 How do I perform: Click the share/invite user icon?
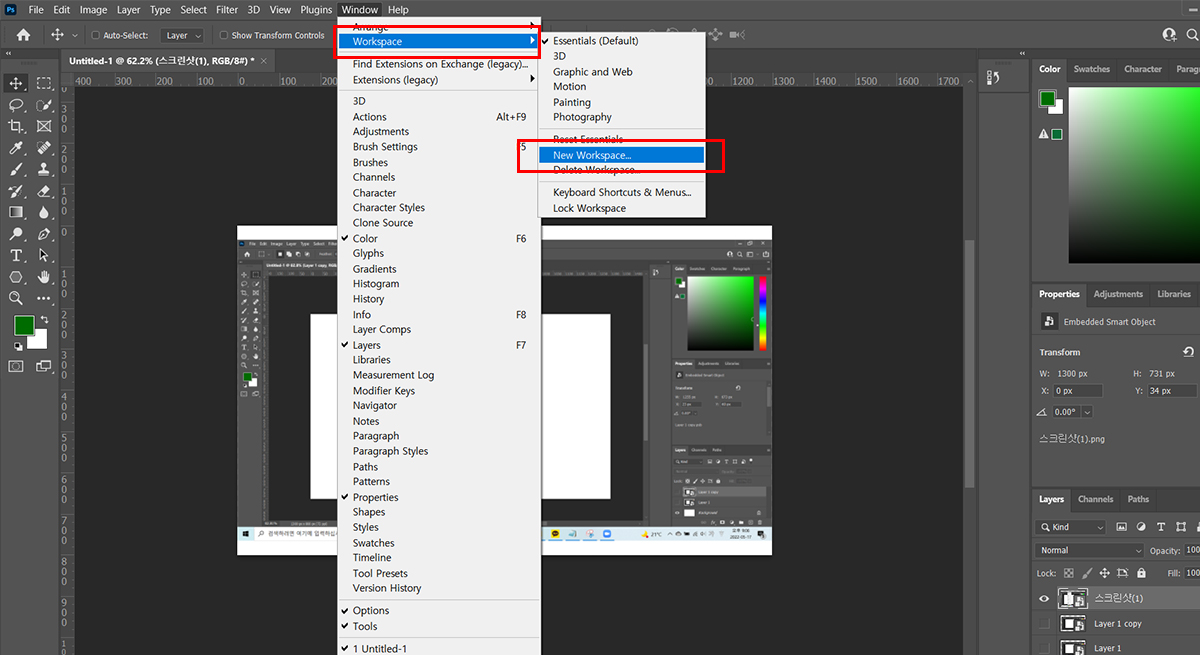click(x=1170, y=35)
